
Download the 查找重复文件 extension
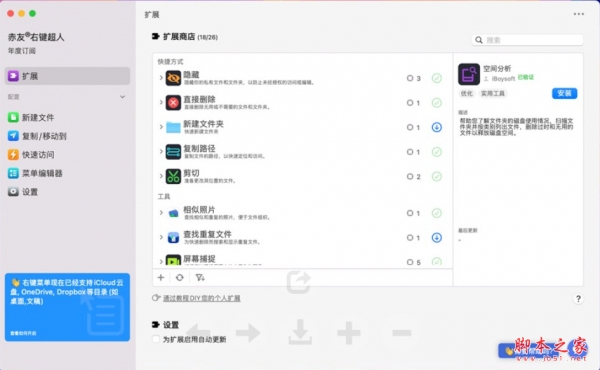(x=437, y=238)
